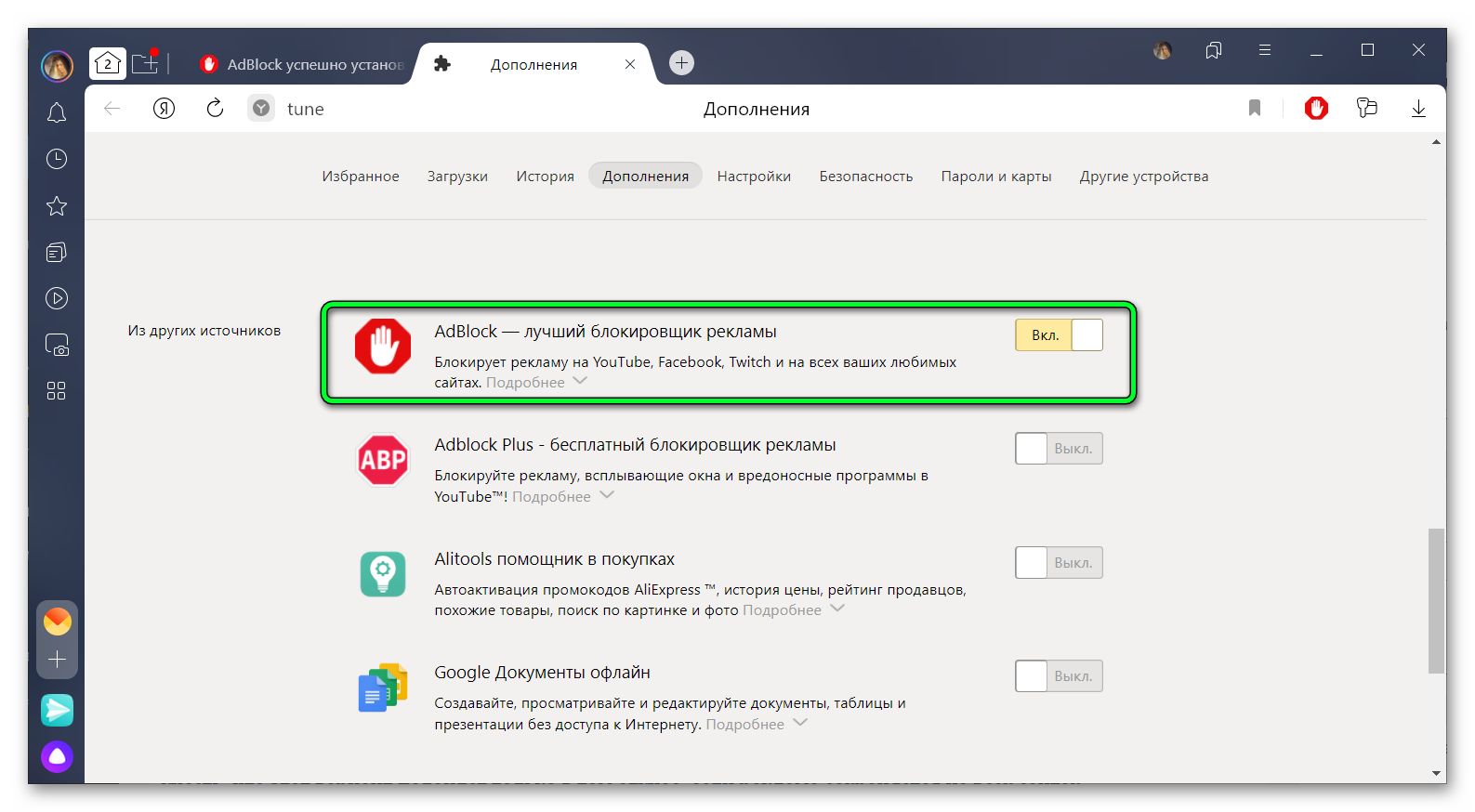Open the Загрузки tab
1475x812 pixels.
coord(457,177)
